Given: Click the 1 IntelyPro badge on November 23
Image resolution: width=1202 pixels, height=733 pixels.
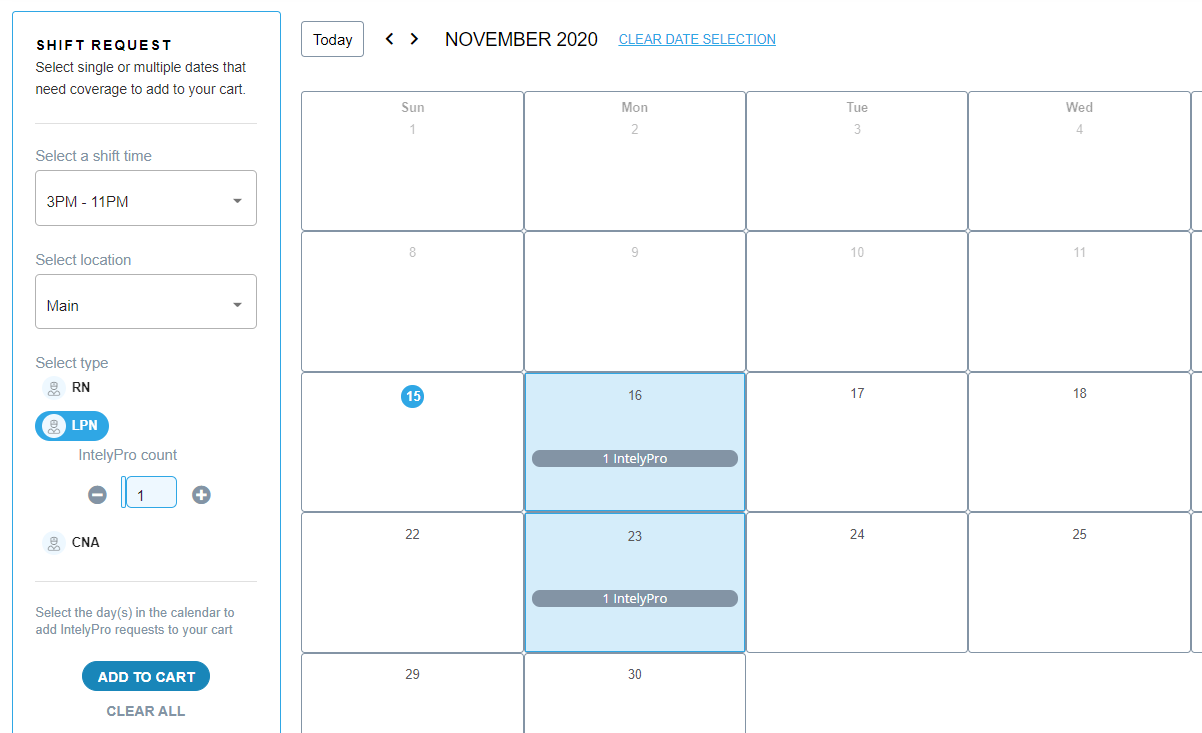Looking at the screenshot, I should 634,599.
